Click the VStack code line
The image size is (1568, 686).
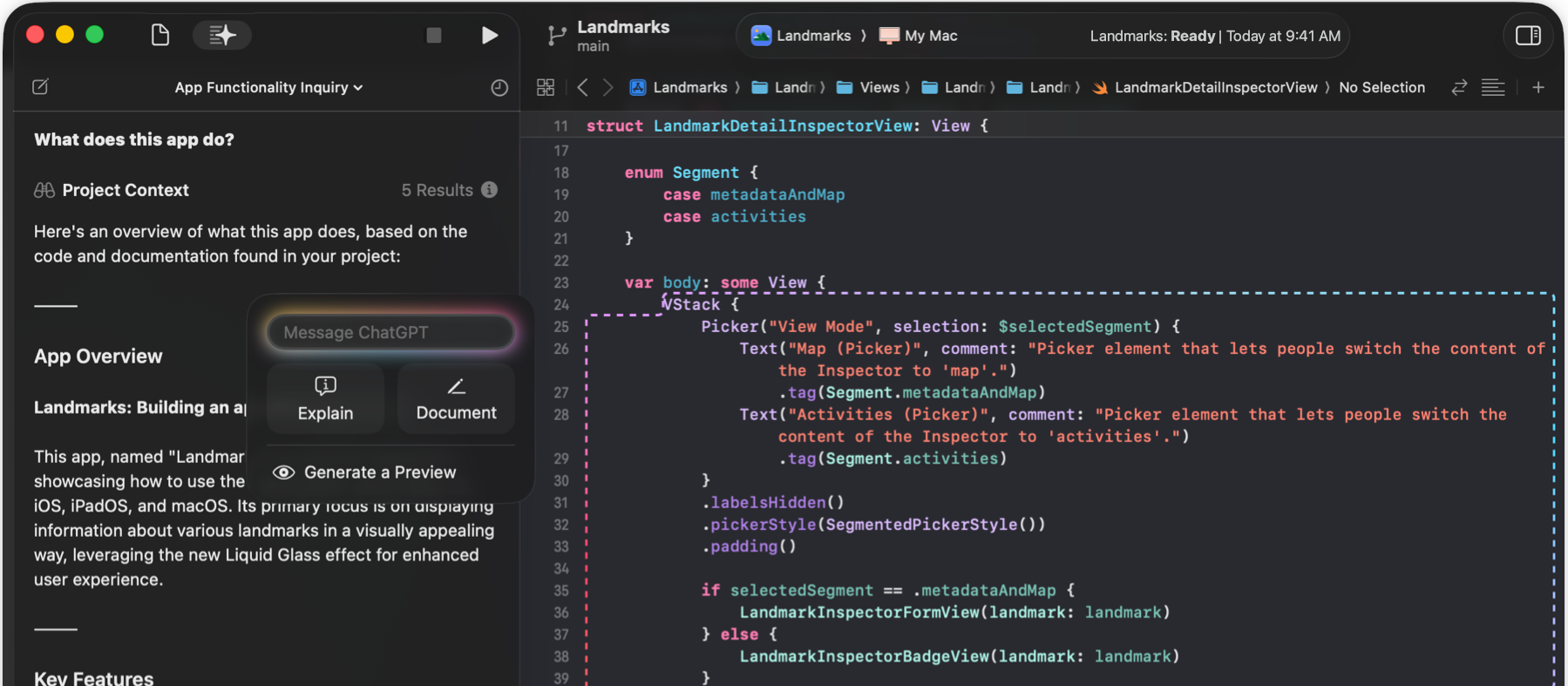tap(701, 304)
